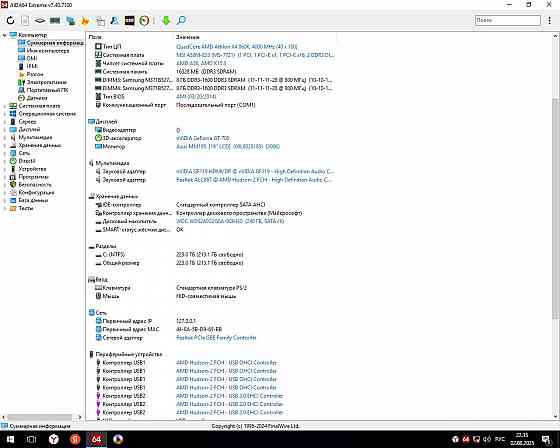Click the green circular clock toolbar icon

pos(144,20)
